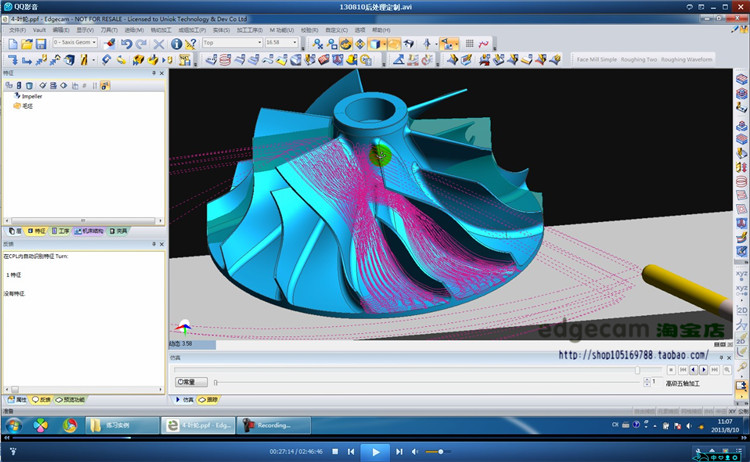
Task: Switch to the 工序 tab
Action: [x=61, y=231]
